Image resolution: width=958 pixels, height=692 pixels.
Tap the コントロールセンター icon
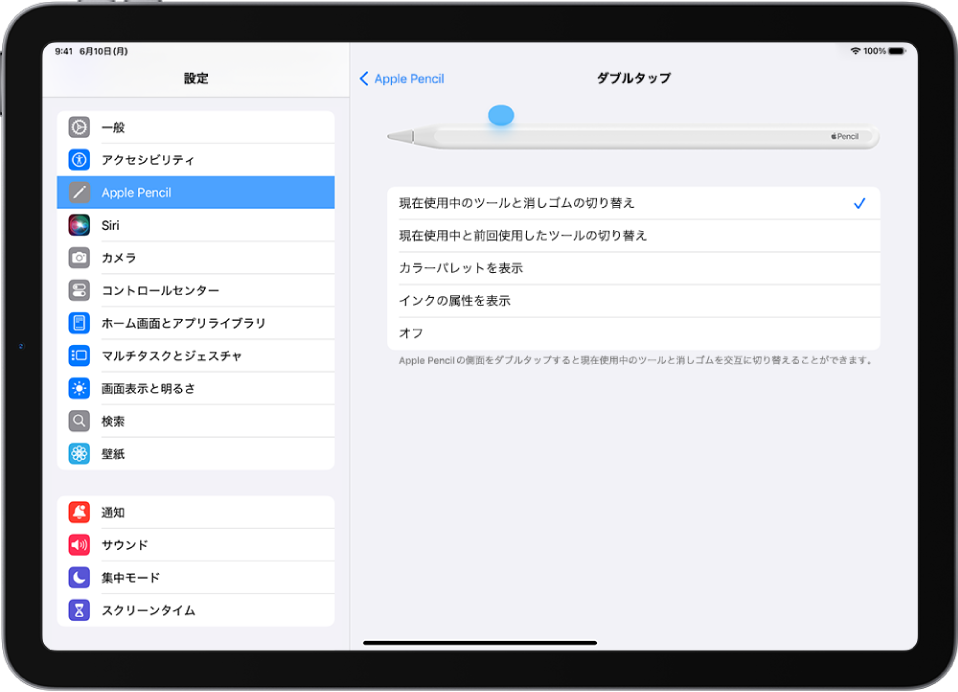[79, 291]
